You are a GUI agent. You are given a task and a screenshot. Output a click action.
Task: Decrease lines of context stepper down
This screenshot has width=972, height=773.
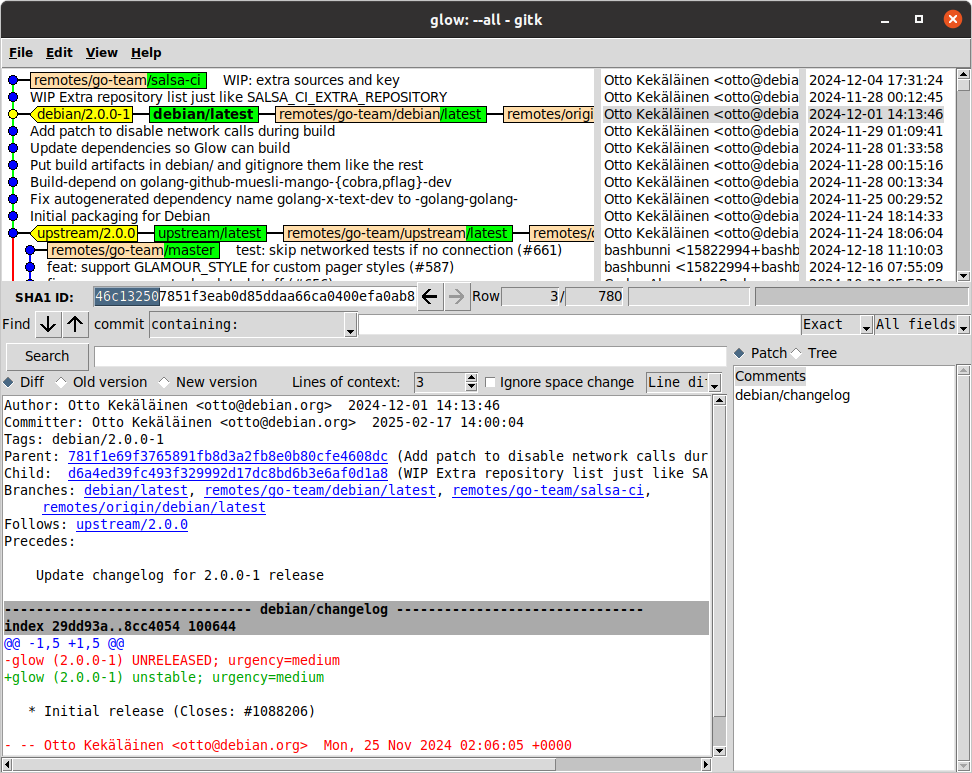471,387
